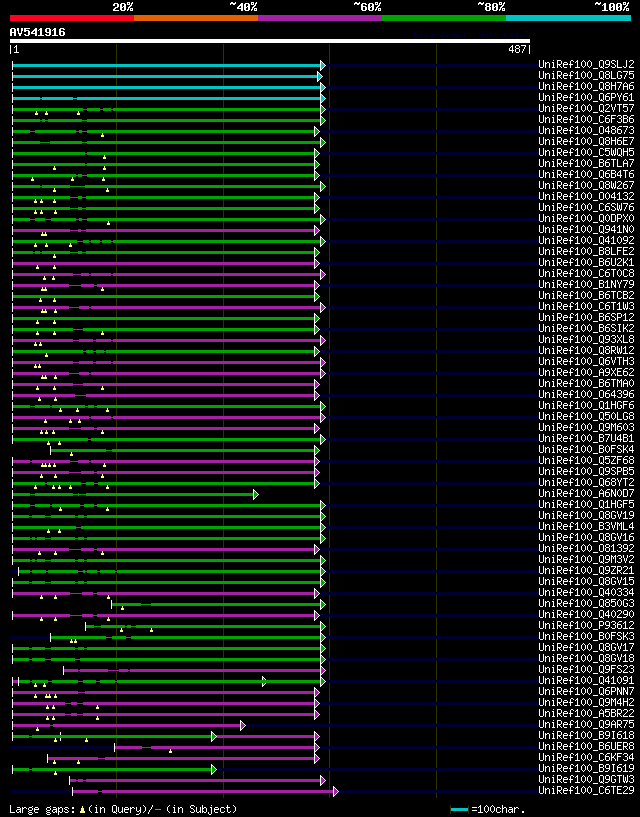Click the arrowhead ending the UniRef100_A6N0D7 alignment
Image resolution: width=640 pixels, height=817 pixels.
[x=256, y=494]
